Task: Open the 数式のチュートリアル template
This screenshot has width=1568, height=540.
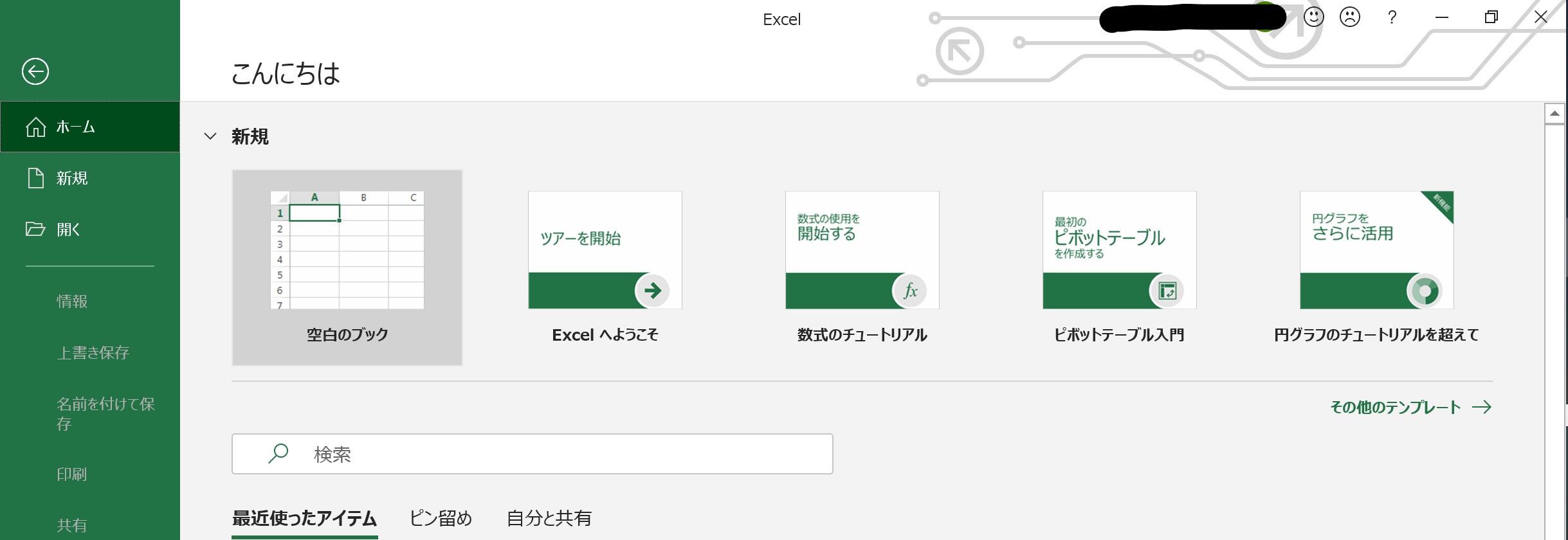Action: [x=862, y=267]
